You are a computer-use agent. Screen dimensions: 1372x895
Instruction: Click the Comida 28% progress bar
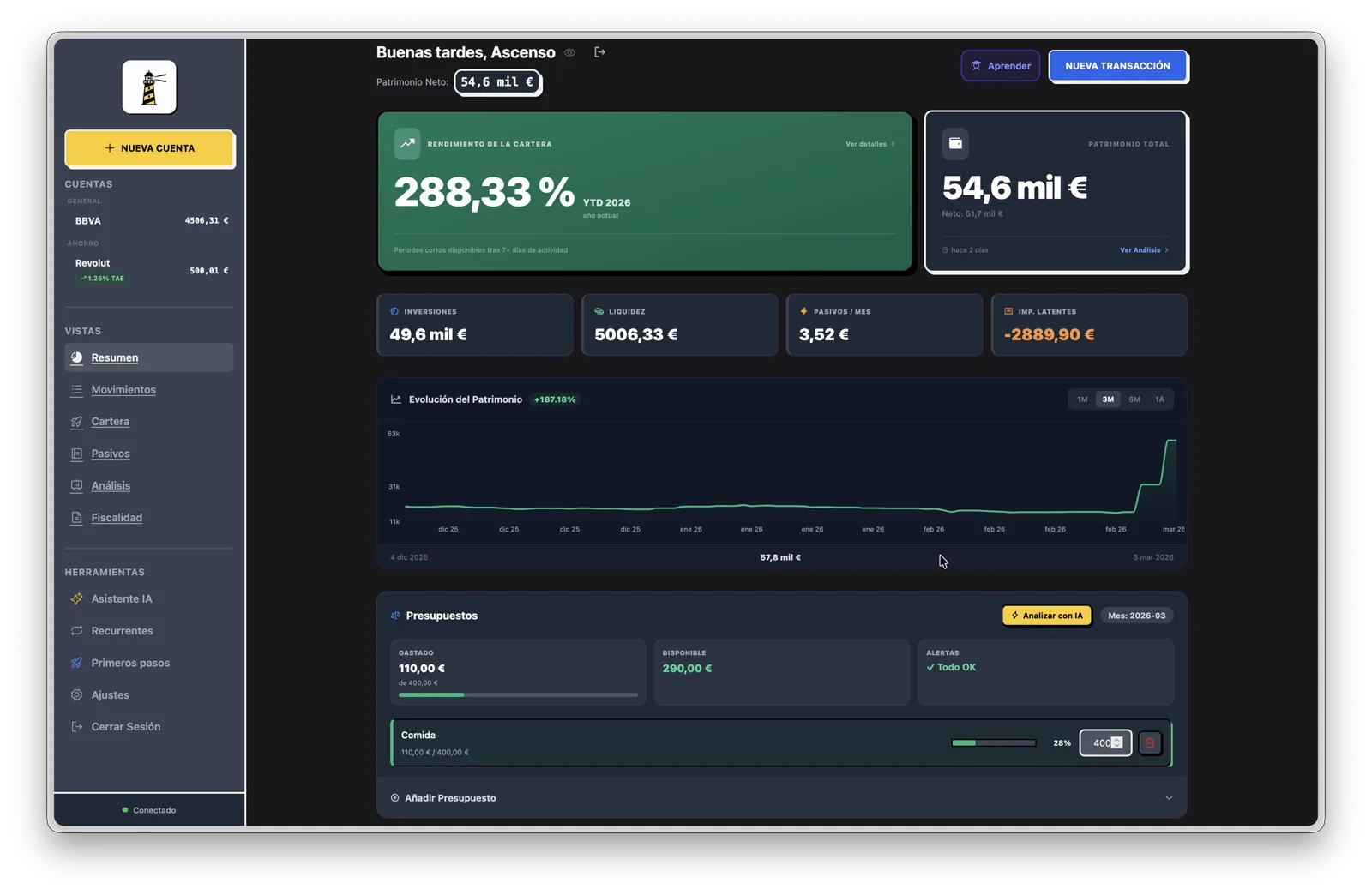pos(994,743)
